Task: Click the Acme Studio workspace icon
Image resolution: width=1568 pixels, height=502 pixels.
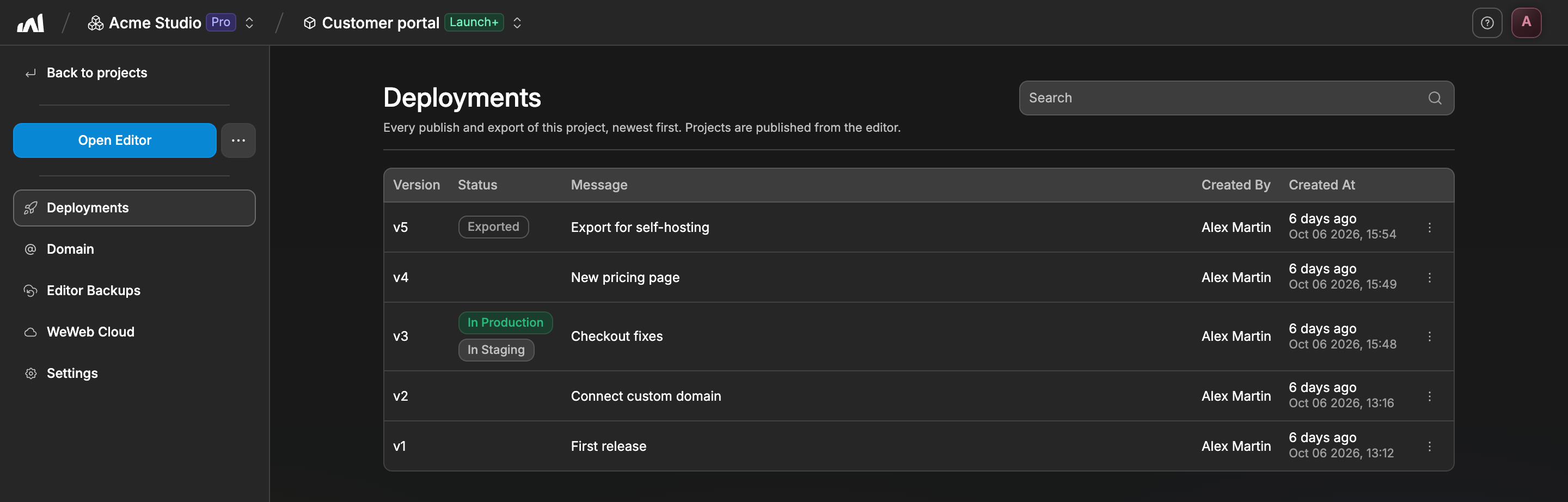Action: tap(96, 23)
